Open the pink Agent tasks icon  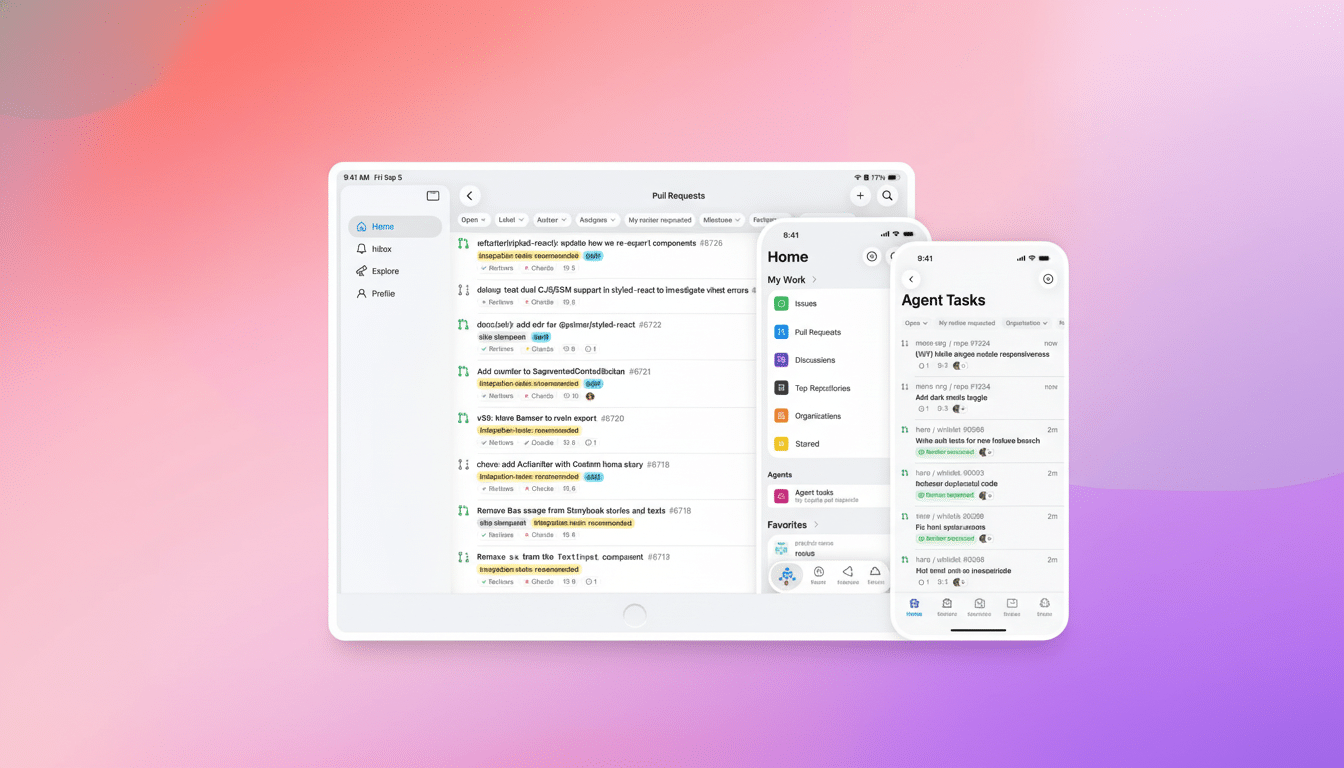781,496
